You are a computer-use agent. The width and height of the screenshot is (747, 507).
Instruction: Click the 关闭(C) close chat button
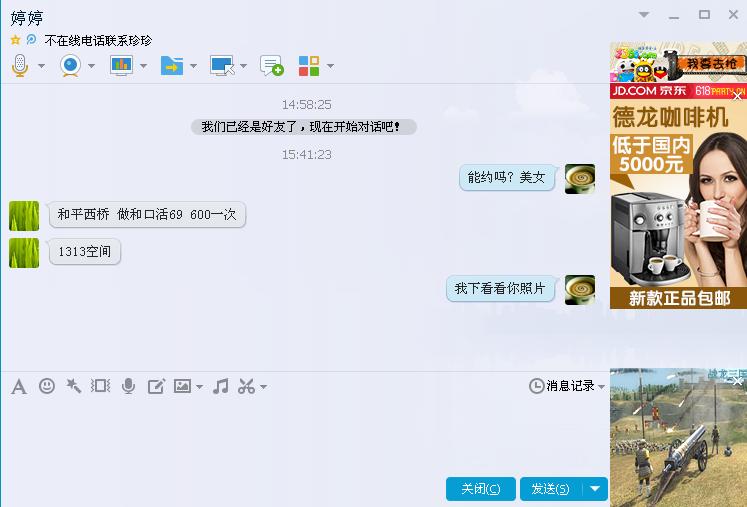click(481, 489)
